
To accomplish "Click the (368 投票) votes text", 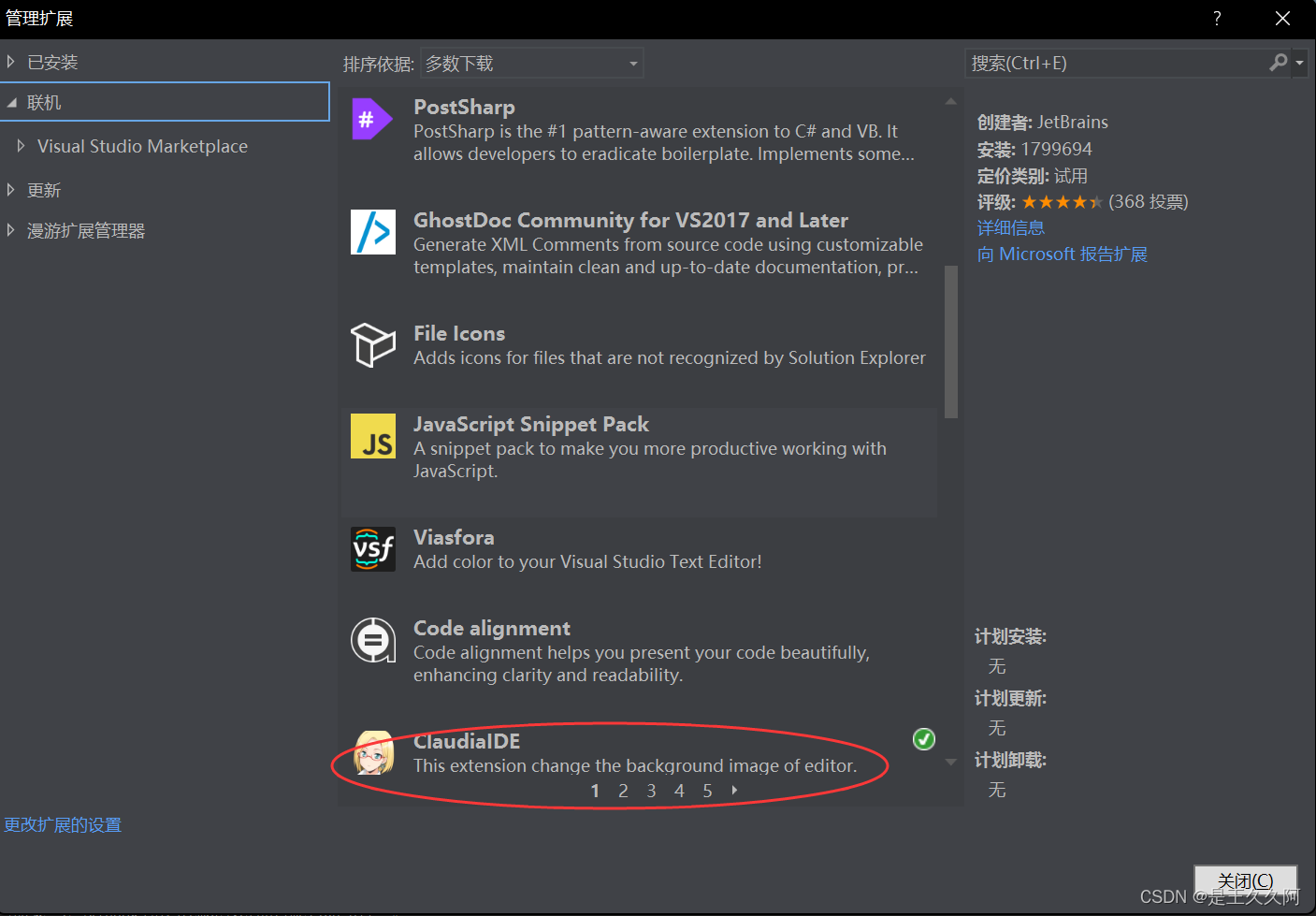I will [1149, 202].
